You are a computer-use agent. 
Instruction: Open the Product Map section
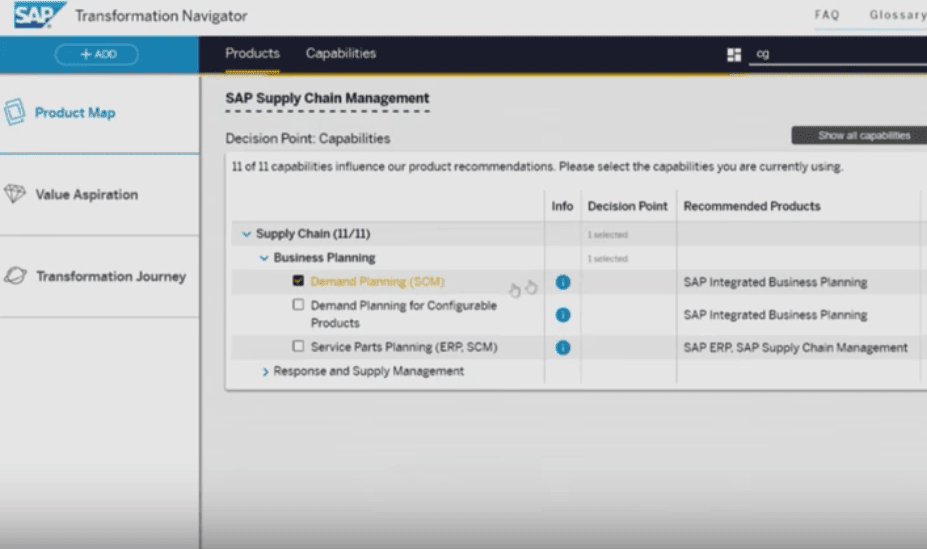[99, 113]
